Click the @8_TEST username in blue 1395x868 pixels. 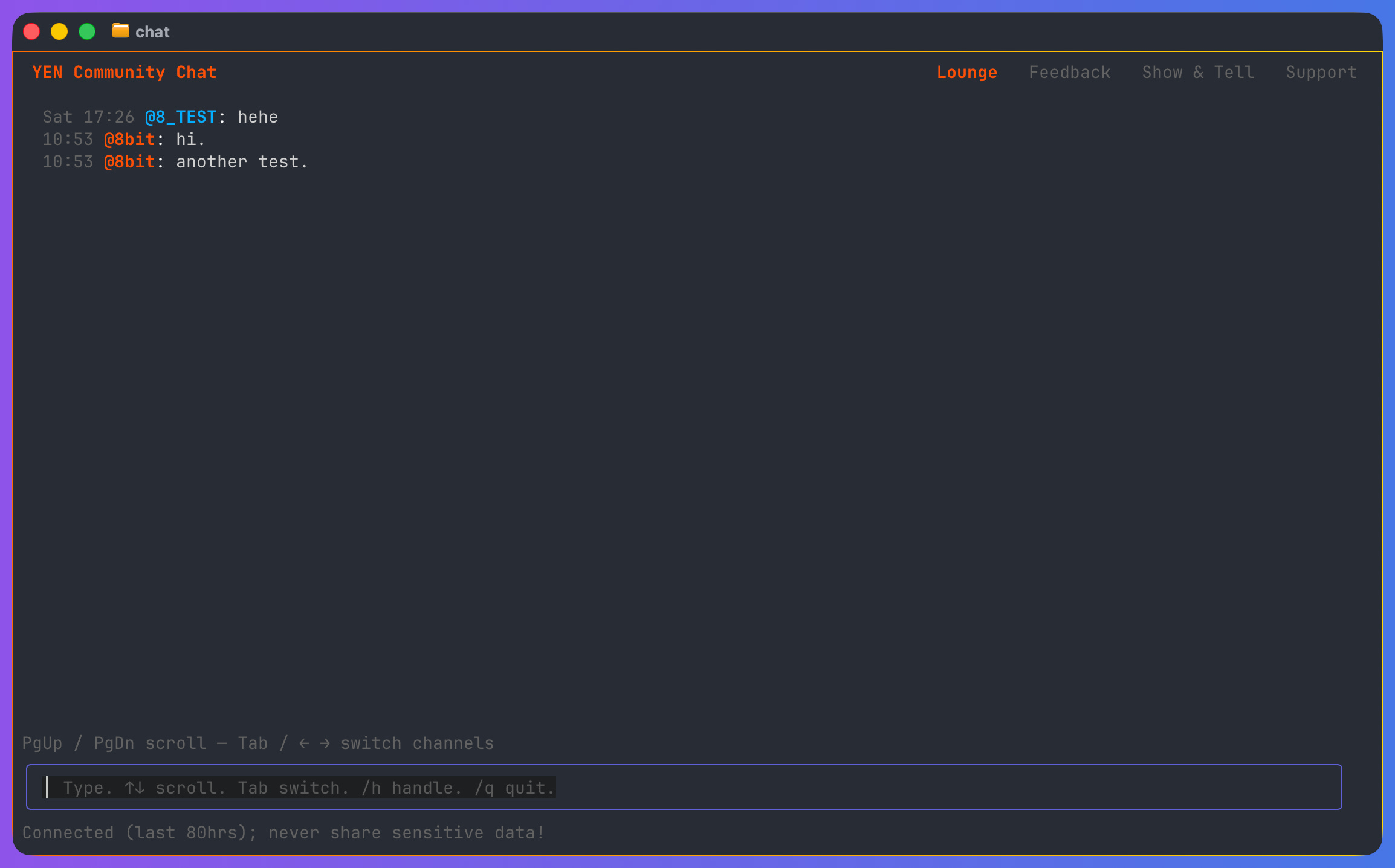pos(181,117)
